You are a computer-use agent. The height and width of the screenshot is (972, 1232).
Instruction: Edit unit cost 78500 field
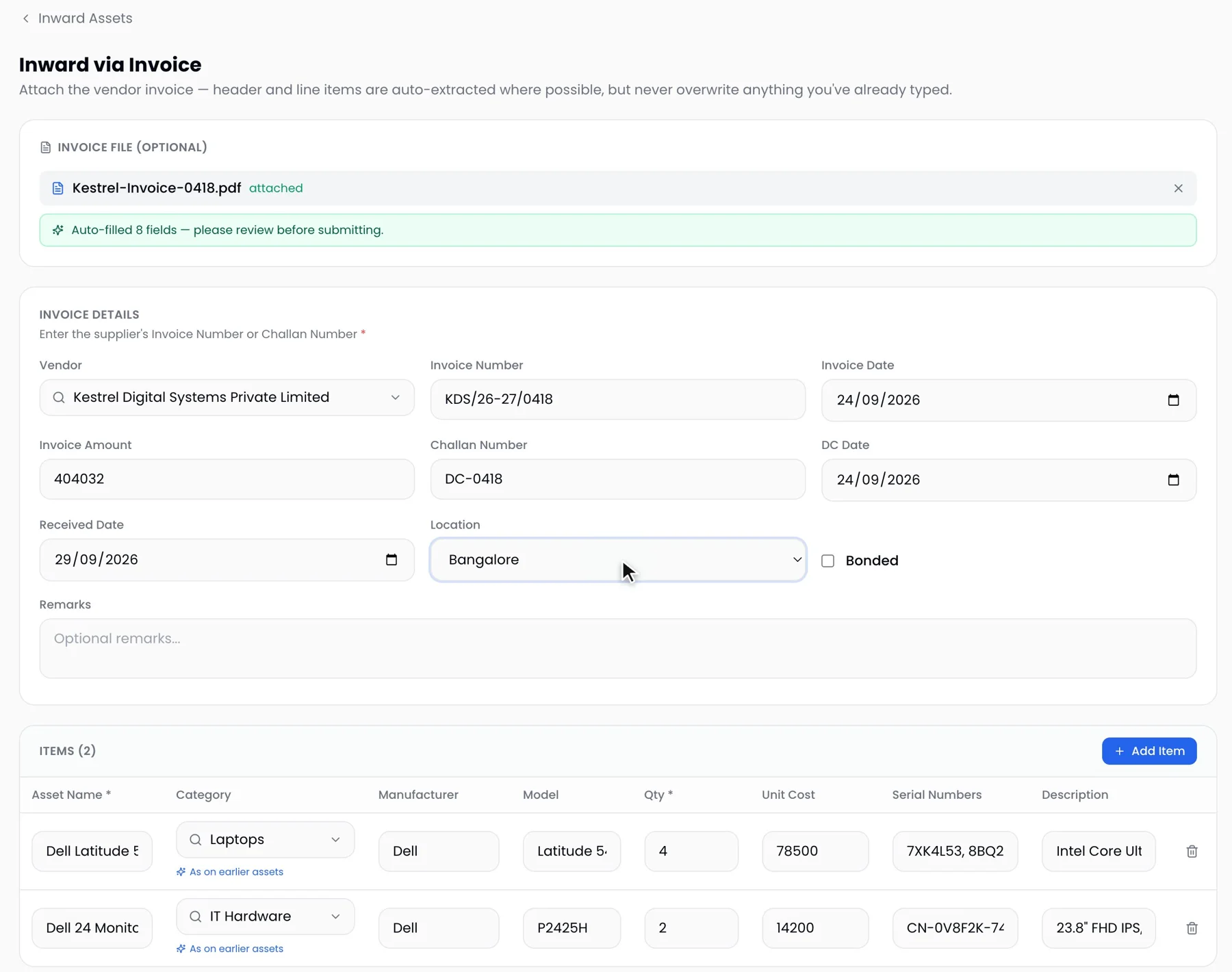pyautogui.click(x=815, y=852)
